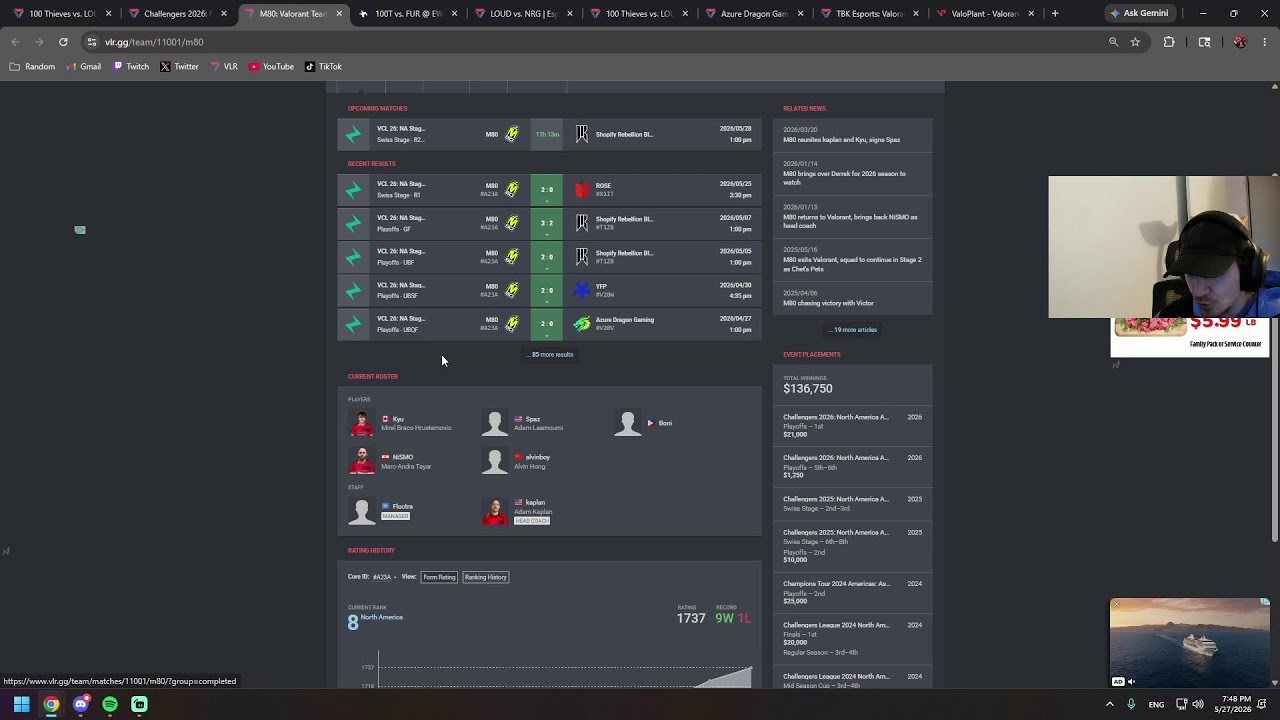Open the Twitch bookmark
The image size is (1280, 720).
pyautogui.click(x=131, y=67)
